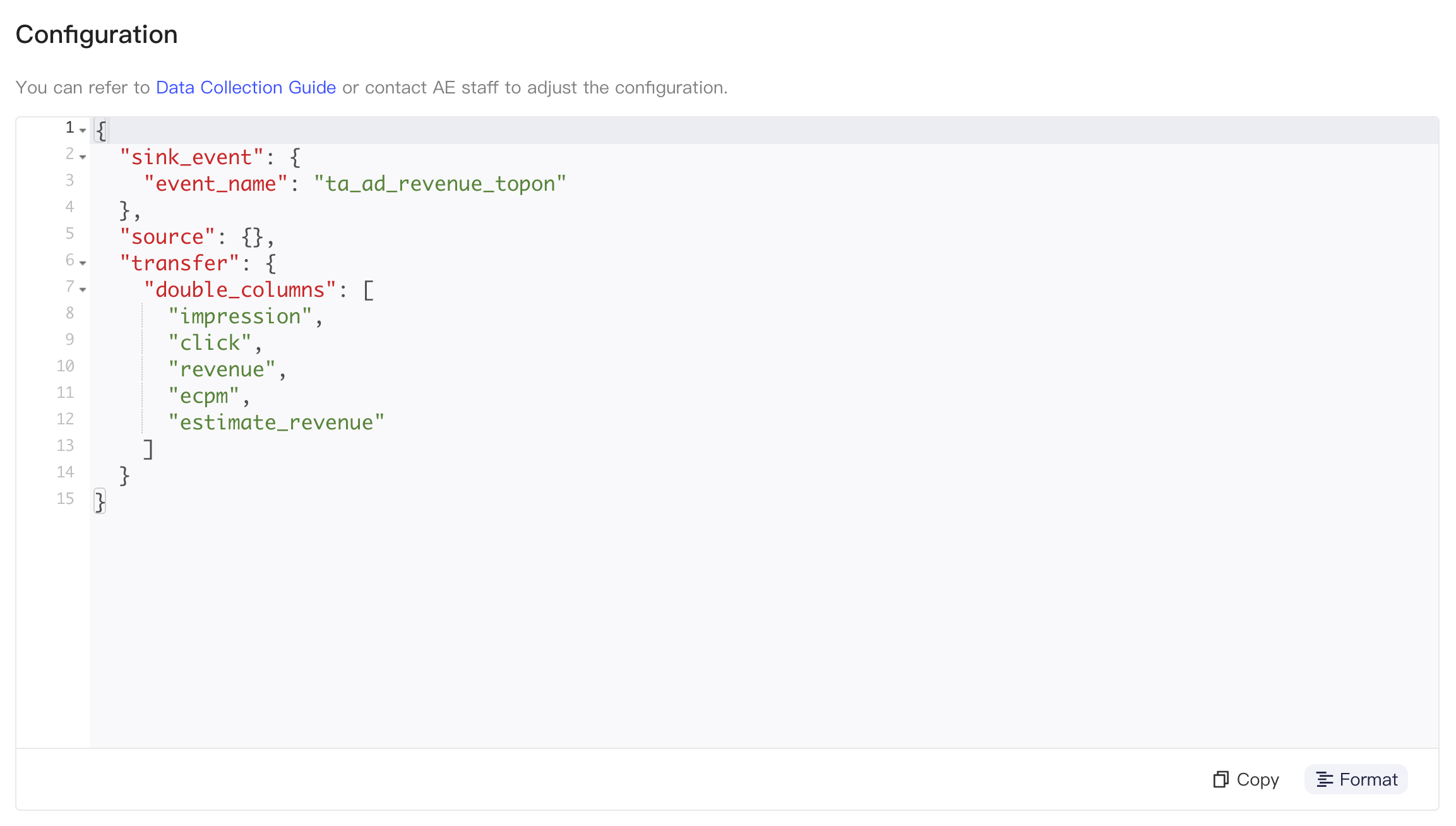Click the Configuration heading

pos(97,34)
